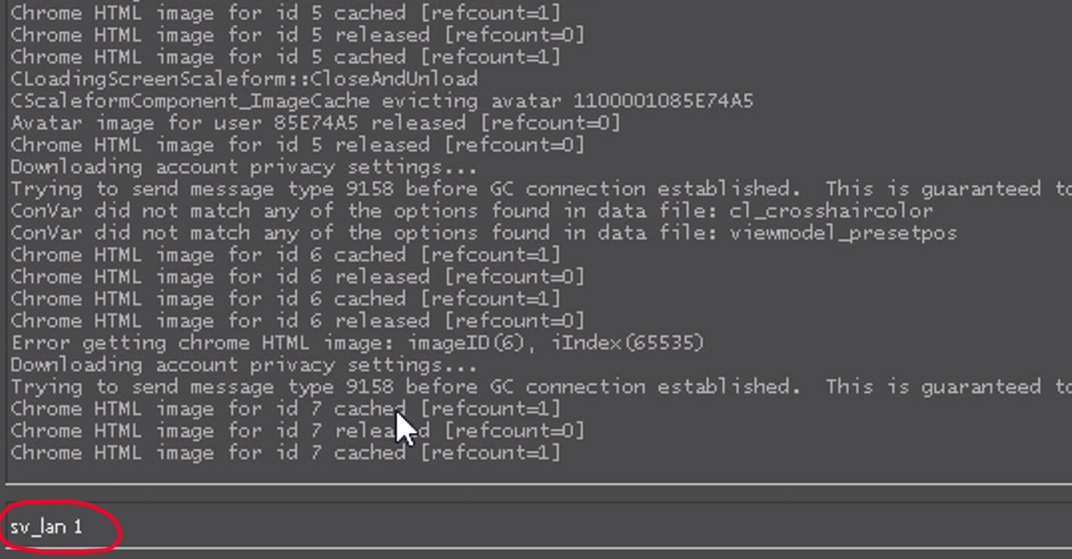1072x559 pixels.
Task: Select the ImageCache evicting avatar log line
Action: (380, 101)
